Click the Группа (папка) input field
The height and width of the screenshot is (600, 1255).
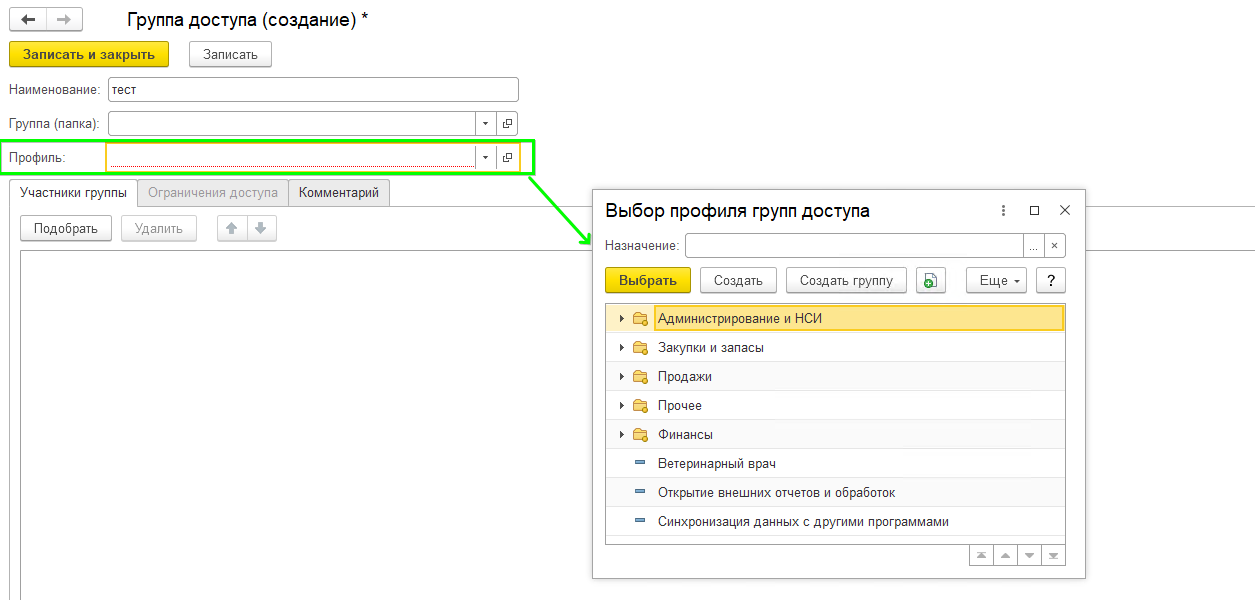point(291,123)
